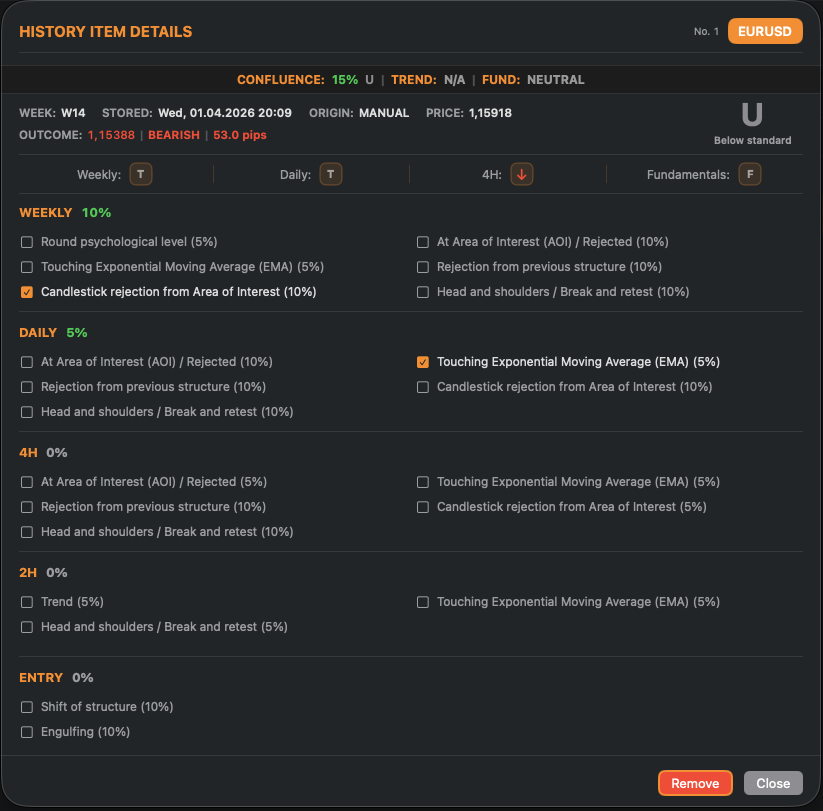
Task: Check Entry 'Engulfing (10%)' checkbox
Action: point(27,732)
